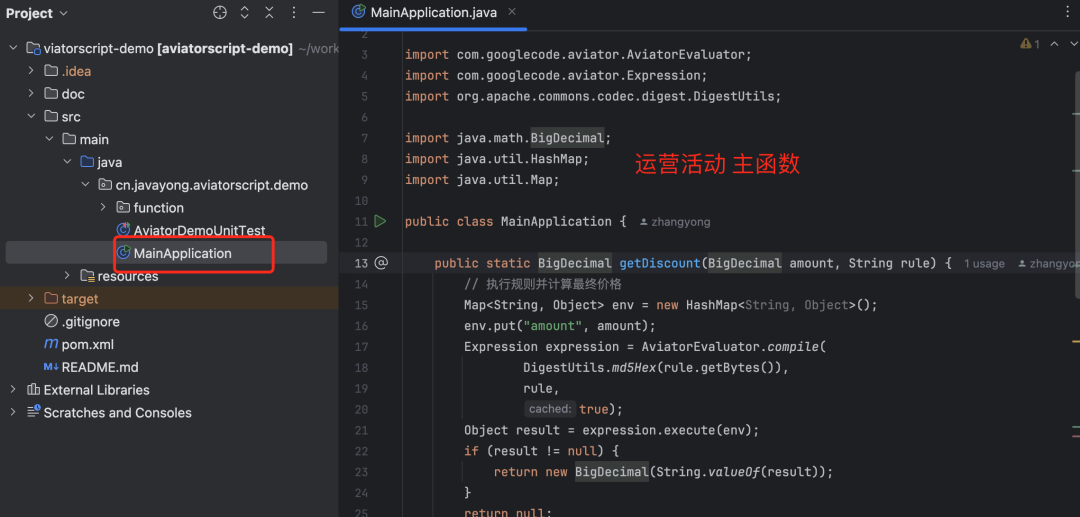
Task: Open the Project view dropdown
Action: click(x=37, y=13)
